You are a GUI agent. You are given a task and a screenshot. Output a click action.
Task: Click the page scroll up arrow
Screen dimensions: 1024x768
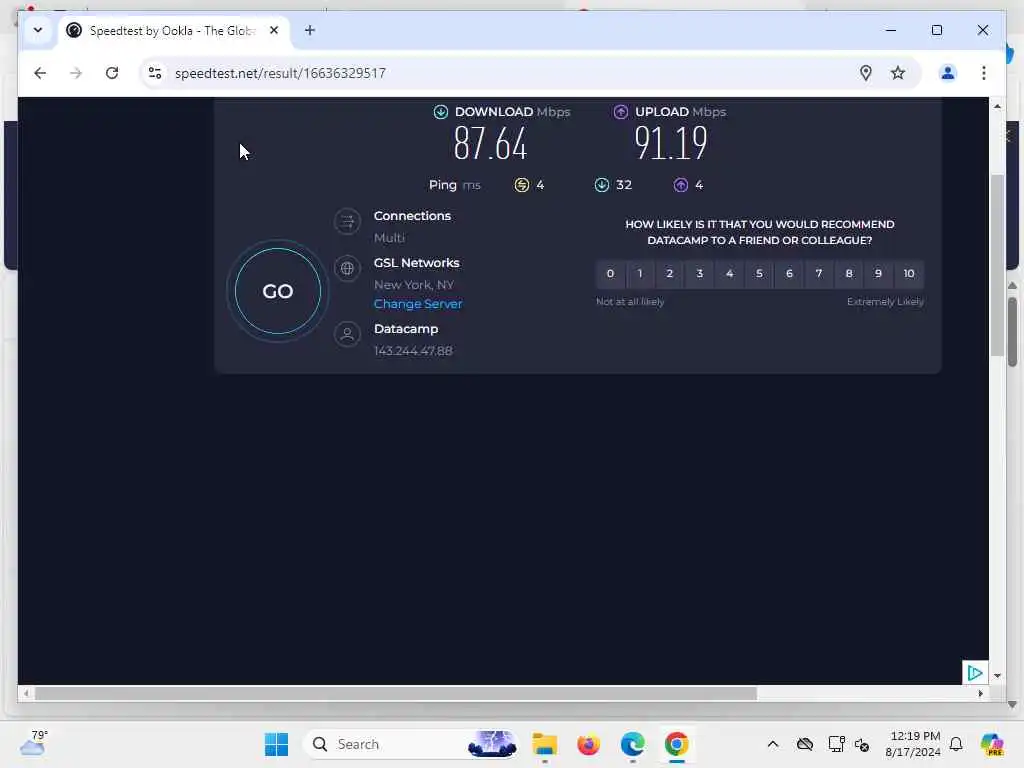(x=997, y=106)
